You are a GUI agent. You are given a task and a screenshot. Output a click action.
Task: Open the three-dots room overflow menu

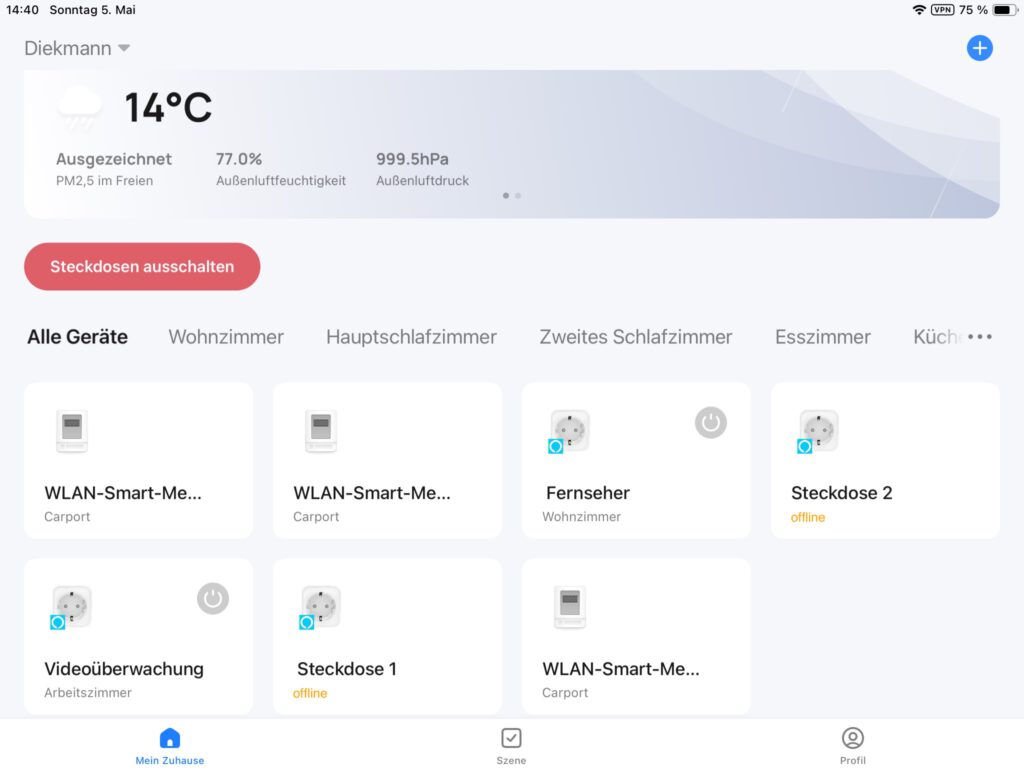(980, 336)
